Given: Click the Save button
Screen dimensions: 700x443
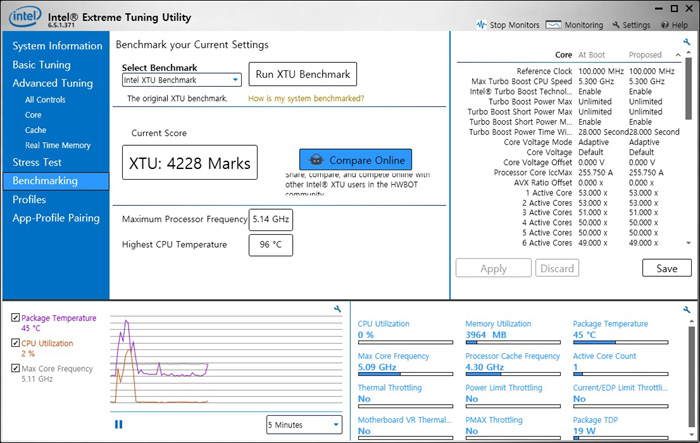Looking at the screenshot, I should tap(667, 268).
